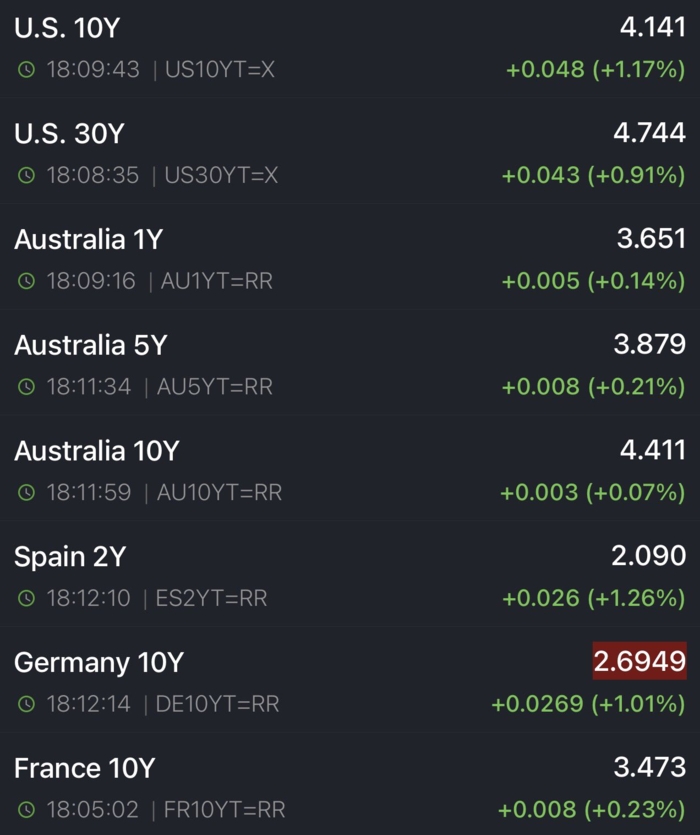The width and height of the screenshot is (700, 835).
Task: Open the U.S. 10Y bond row
Action: [67, 28]
